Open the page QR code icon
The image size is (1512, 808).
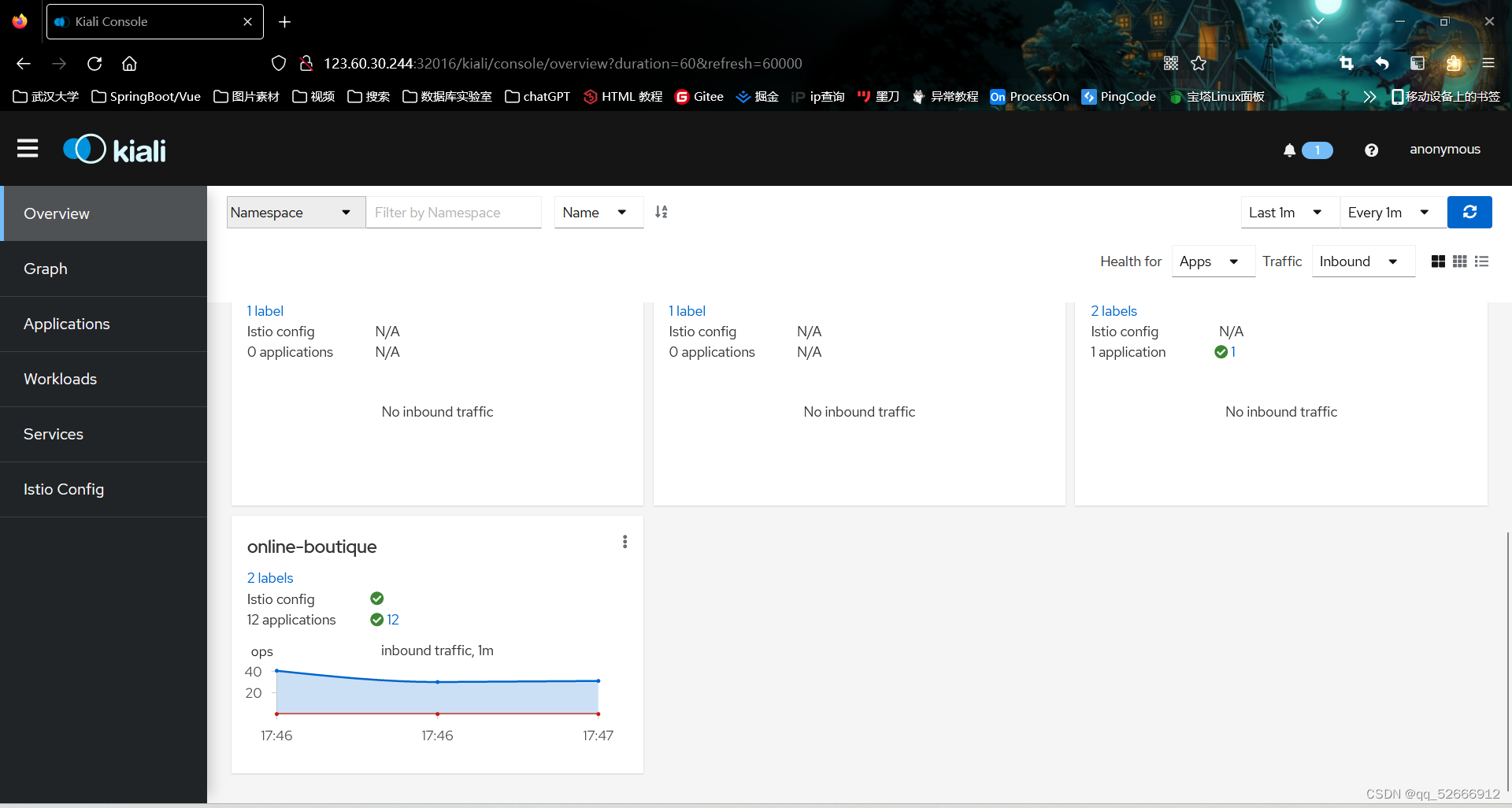[x=1171, y=64]
